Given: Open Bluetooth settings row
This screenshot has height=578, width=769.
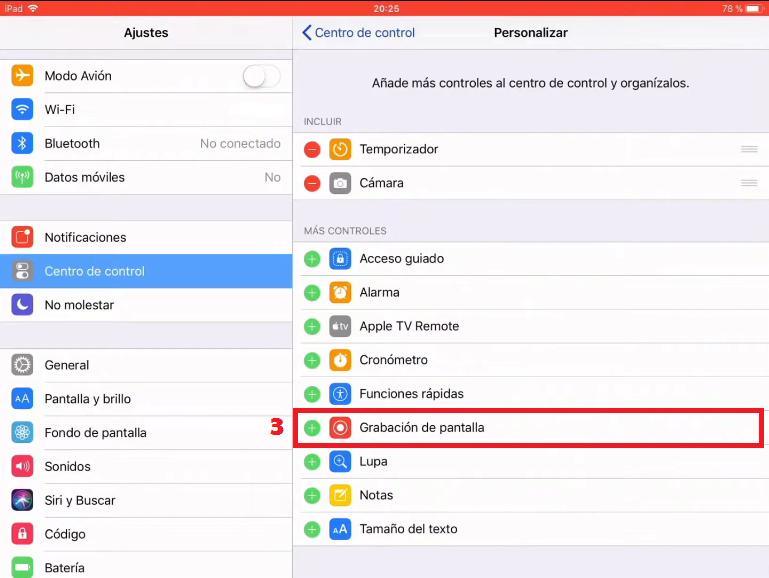Looking at the screenshot, I should 146,143.
